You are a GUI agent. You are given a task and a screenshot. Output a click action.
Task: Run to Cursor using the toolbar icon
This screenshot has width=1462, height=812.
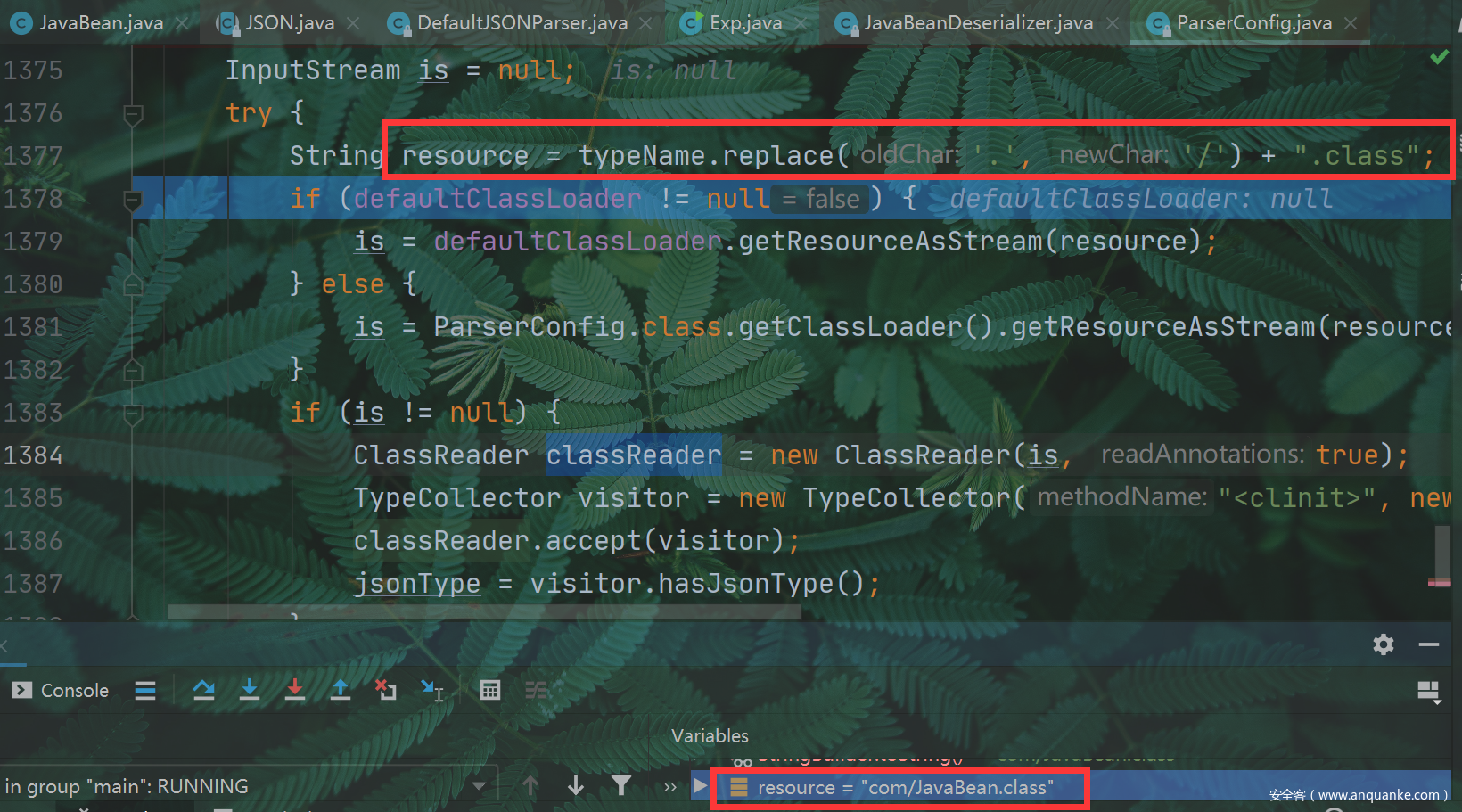click(432, 690)
